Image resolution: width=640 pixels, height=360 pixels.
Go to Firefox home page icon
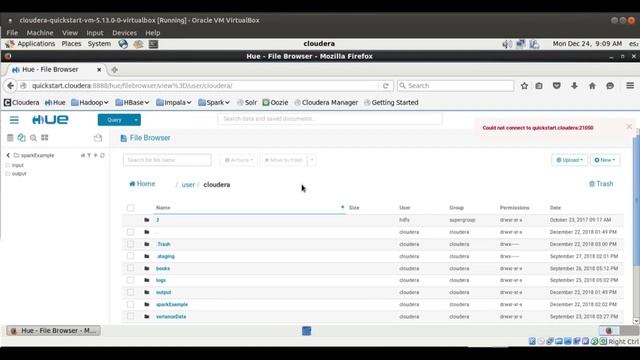click(x=592, y=86)
